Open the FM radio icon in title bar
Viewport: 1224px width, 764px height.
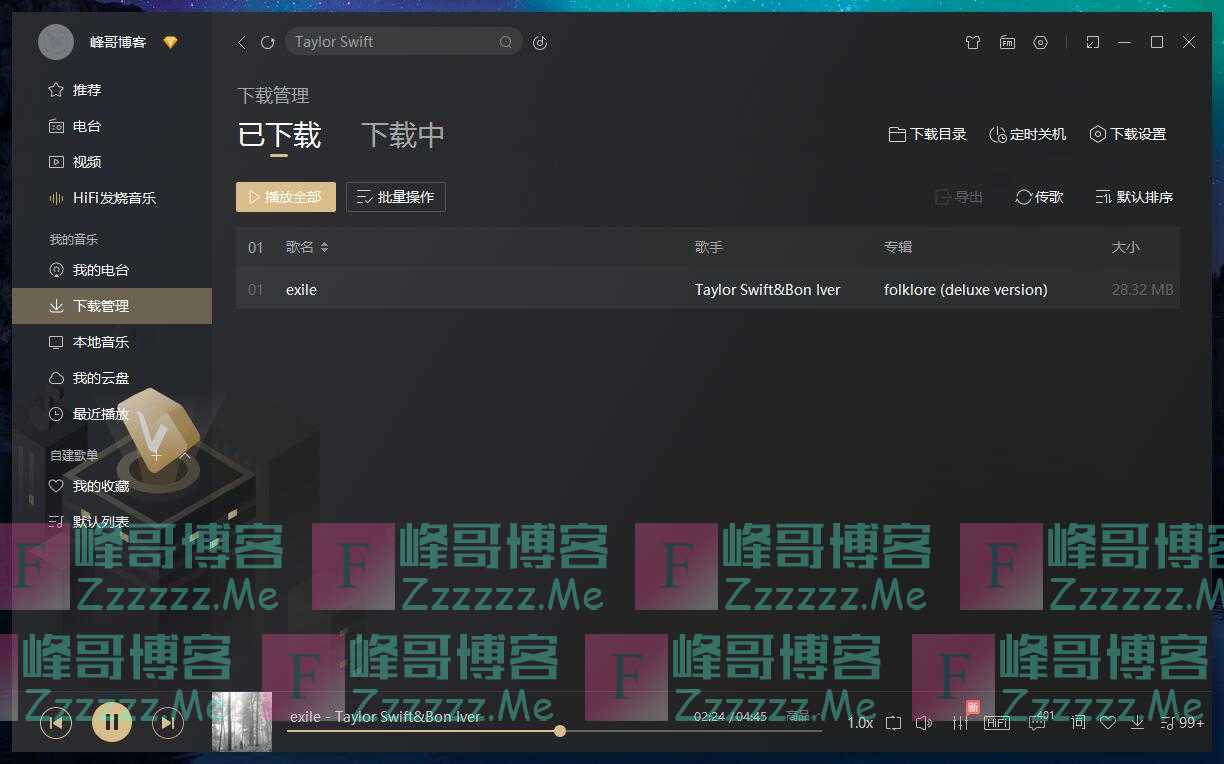pos(1006,42)
